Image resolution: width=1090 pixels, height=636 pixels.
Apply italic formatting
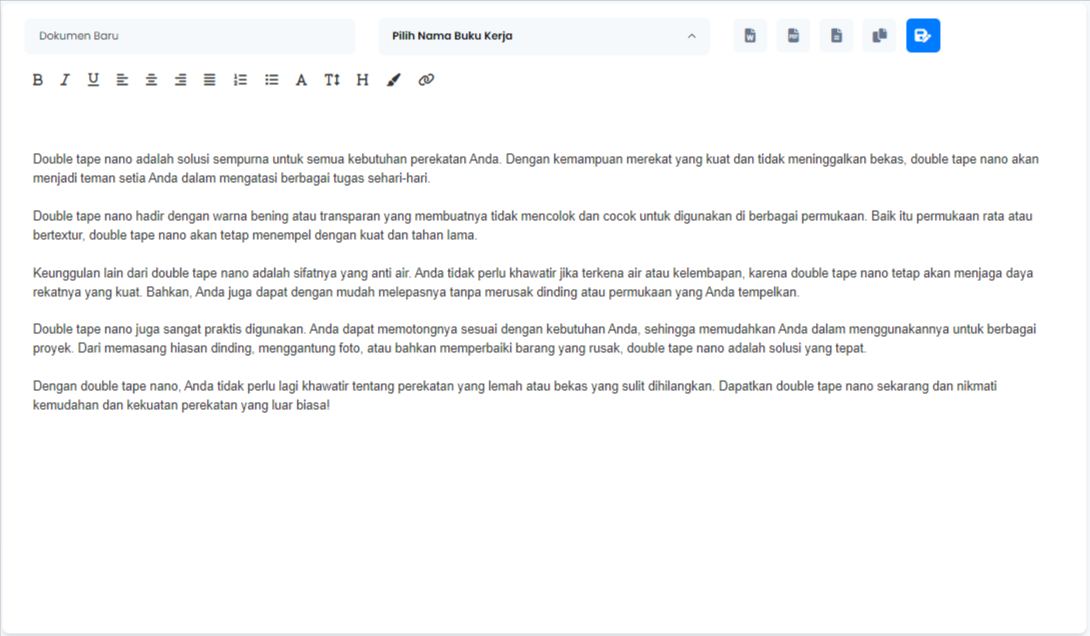tap(65, 80)
